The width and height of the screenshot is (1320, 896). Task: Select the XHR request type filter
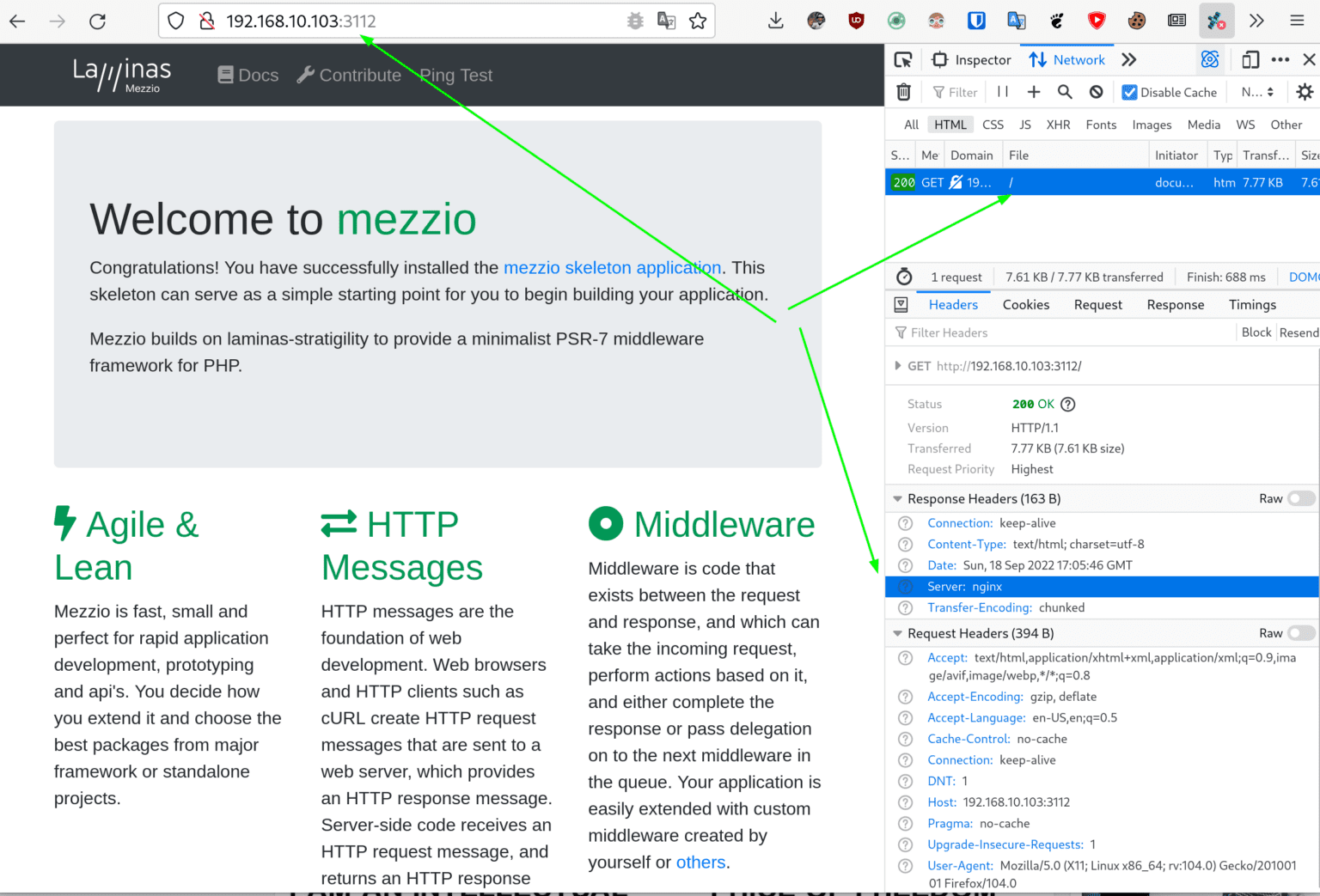tap(1058, 125)
